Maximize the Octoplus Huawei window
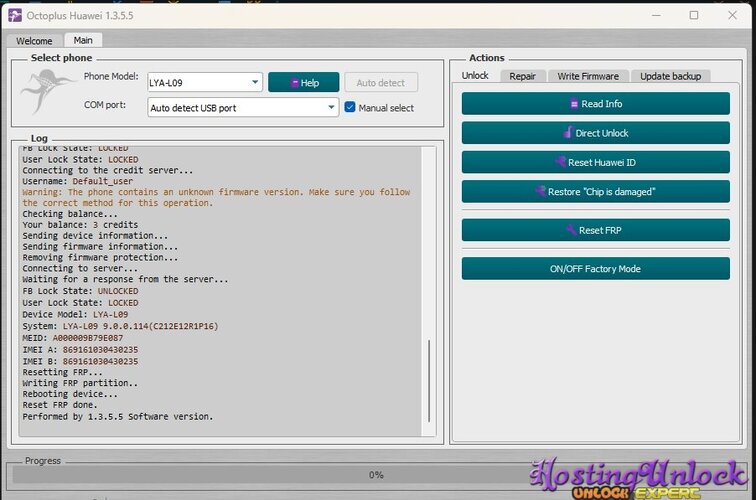Image resolution: width=756 pixels, height=500 pixels. 694,15
